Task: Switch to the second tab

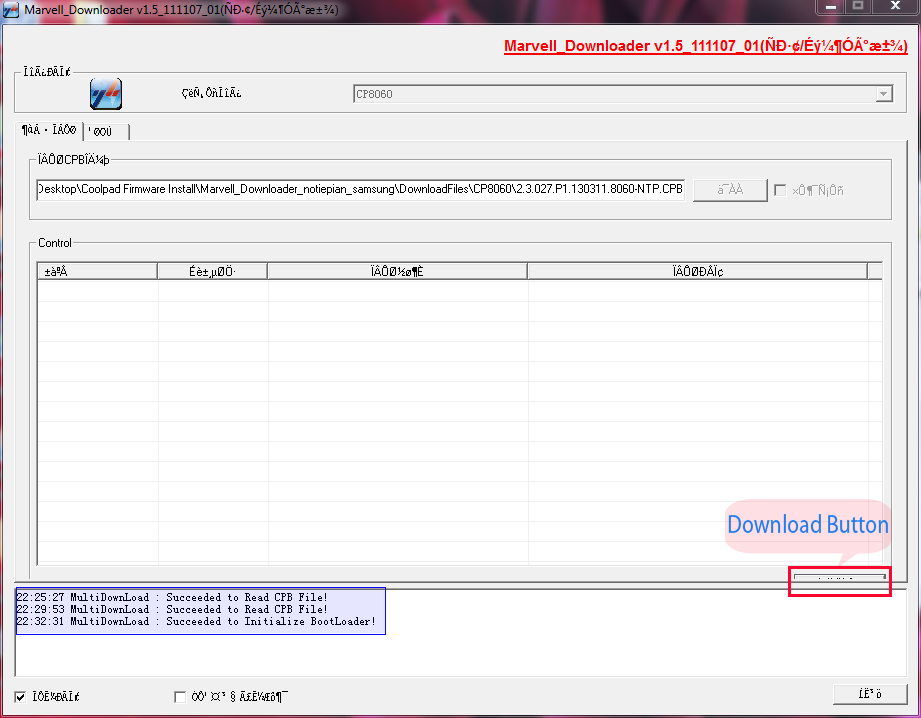Action: pyautogui.click(x=106, y=132)
